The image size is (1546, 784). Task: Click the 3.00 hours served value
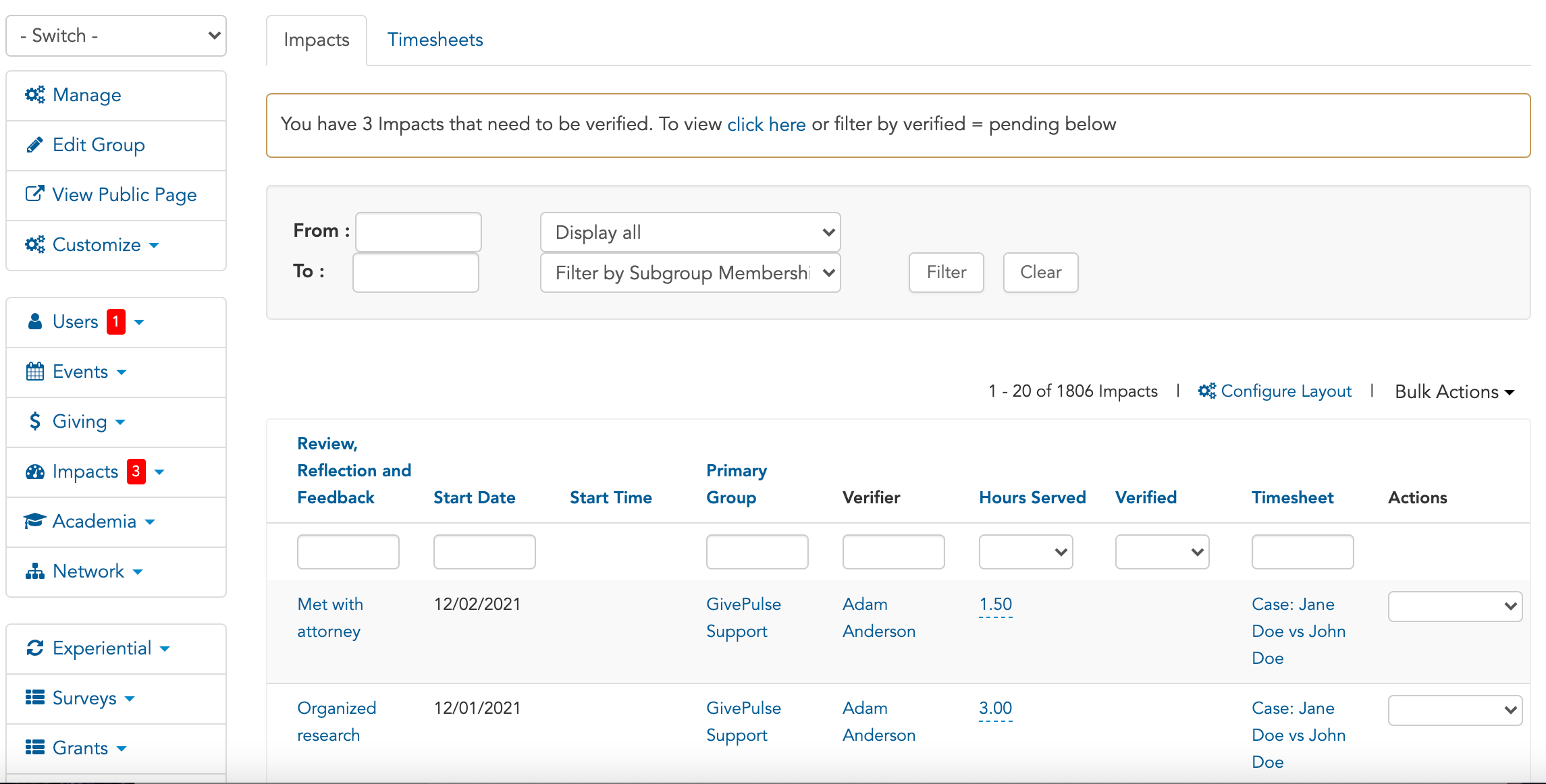click(x=996, y=708)
